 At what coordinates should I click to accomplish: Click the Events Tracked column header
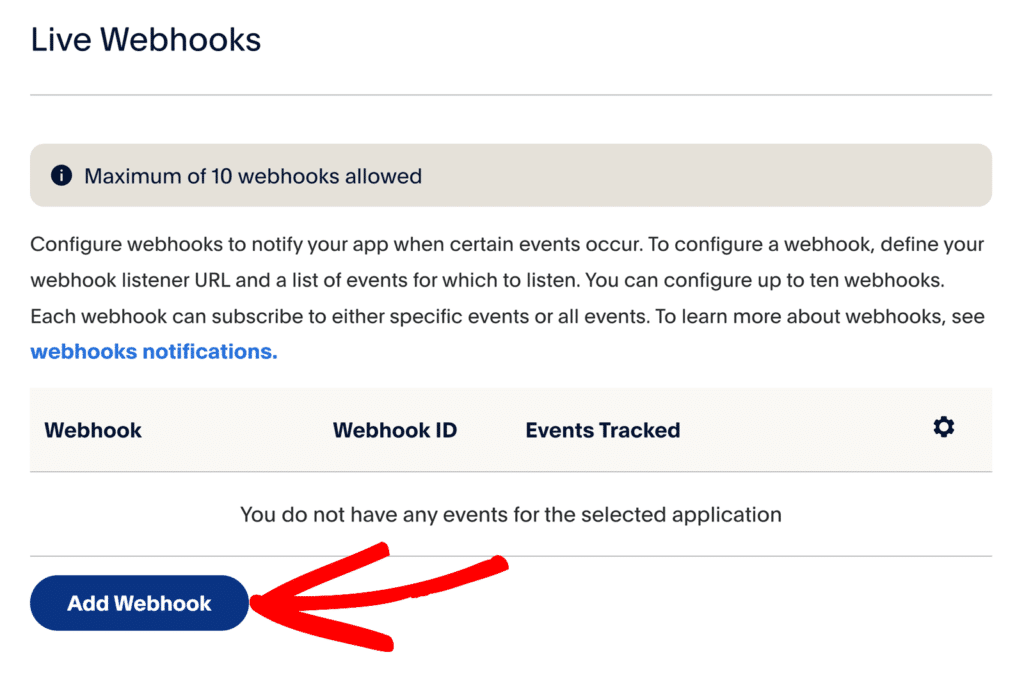[x=602, y=431]
